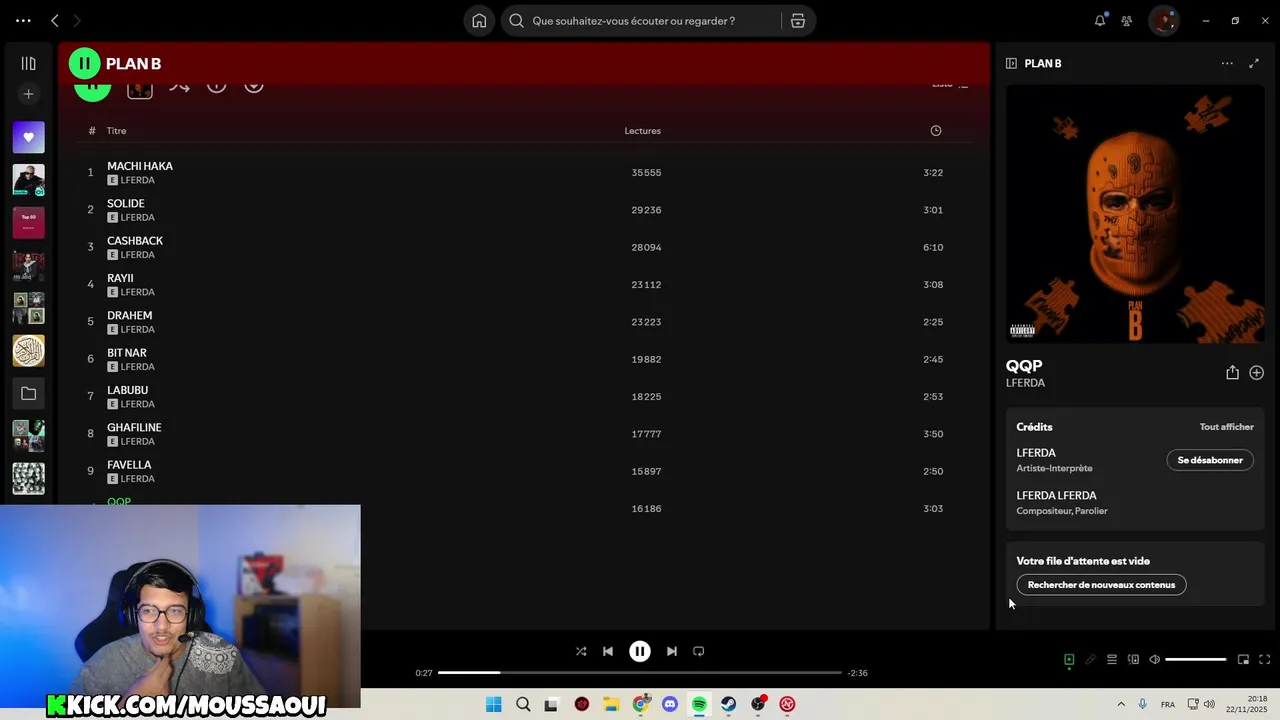This screenshot has width=1280, height=720.
Task: Open LFERDA artist link under CASHBACK
Action: tap(138, 255)
